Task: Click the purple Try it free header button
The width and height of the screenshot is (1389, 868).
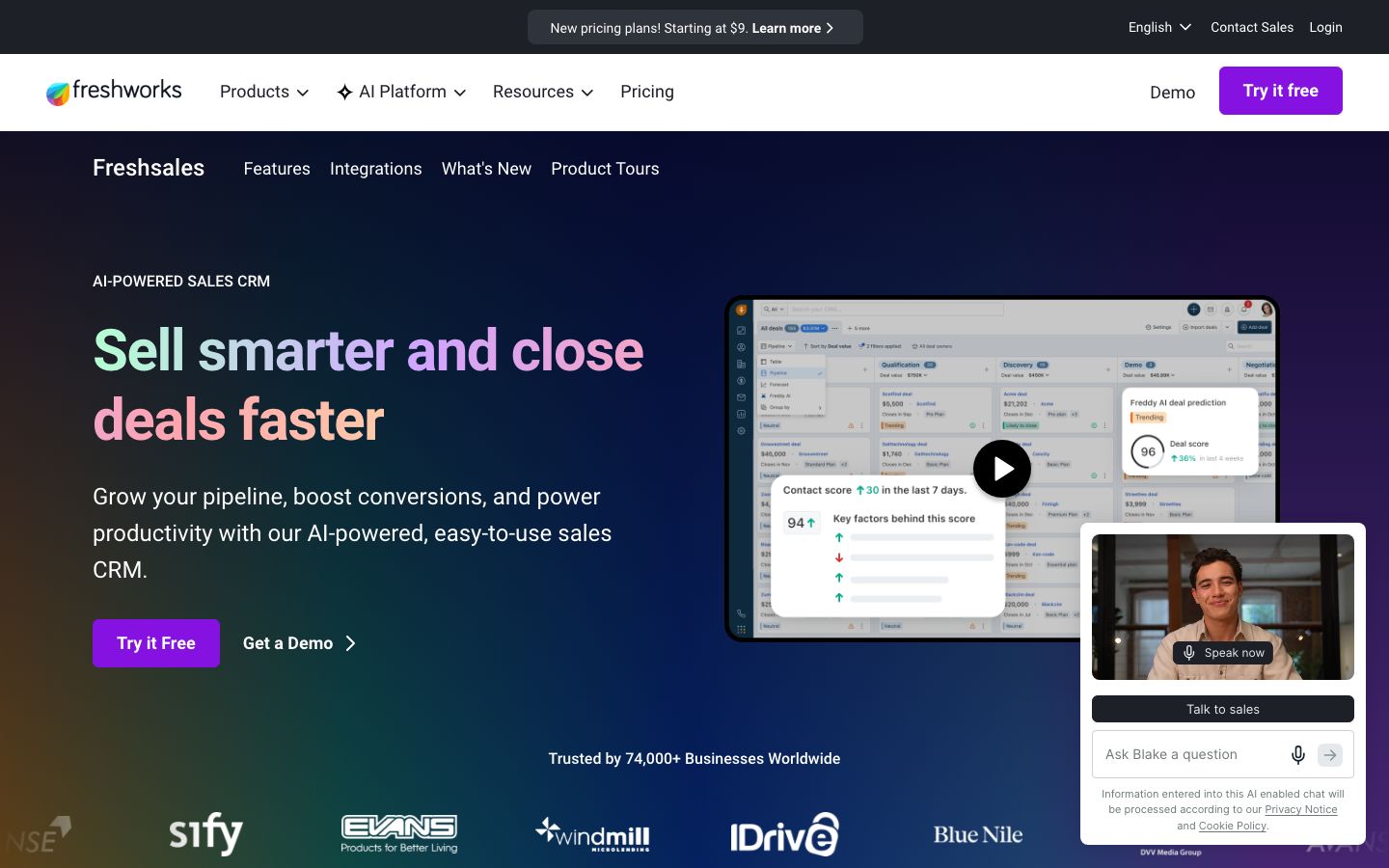Action: point(1281,91)
